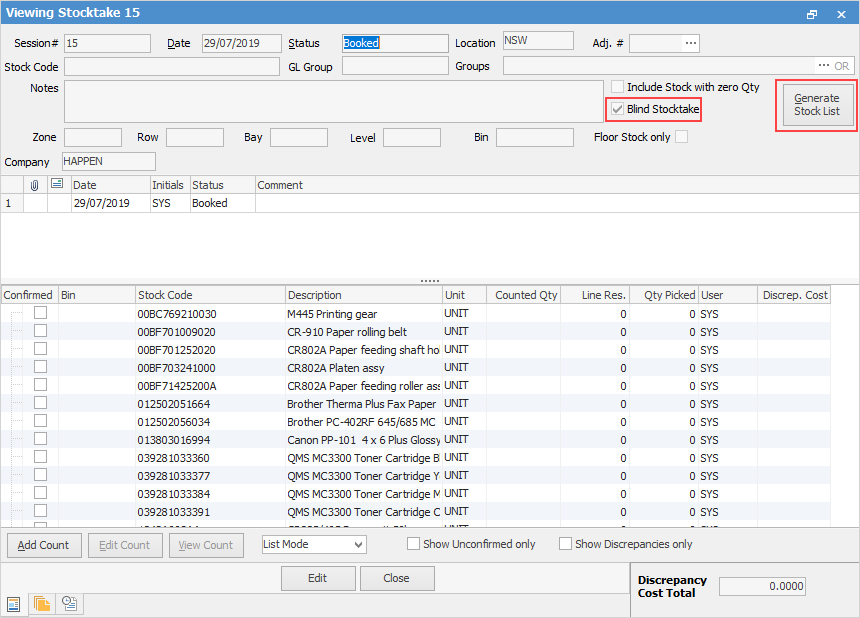
Task: Enable Include Stock with zero Qty
Action: tap(618, 88)
